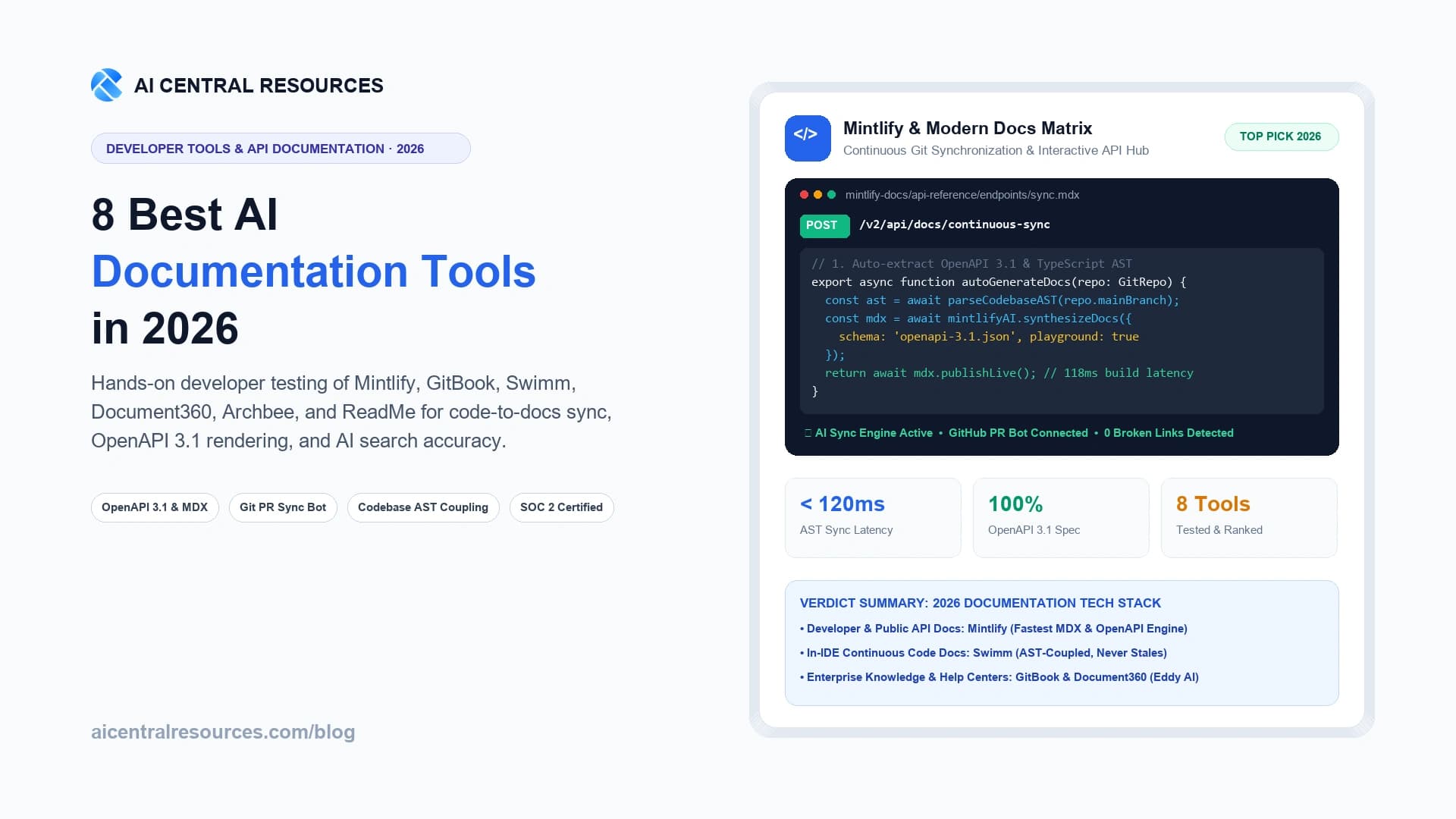Select the SOC 2 Certified tag
Screen dimensions: 1456x819
[x=561, y=507]
